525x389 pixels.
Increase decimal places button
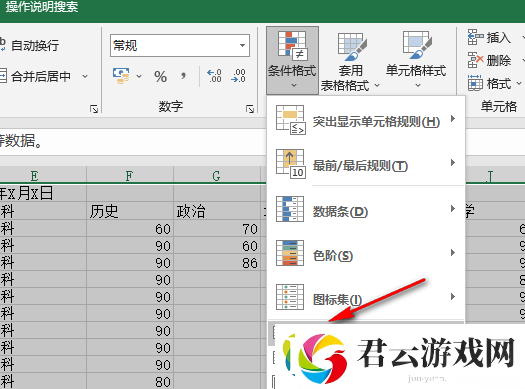point(214,76)
